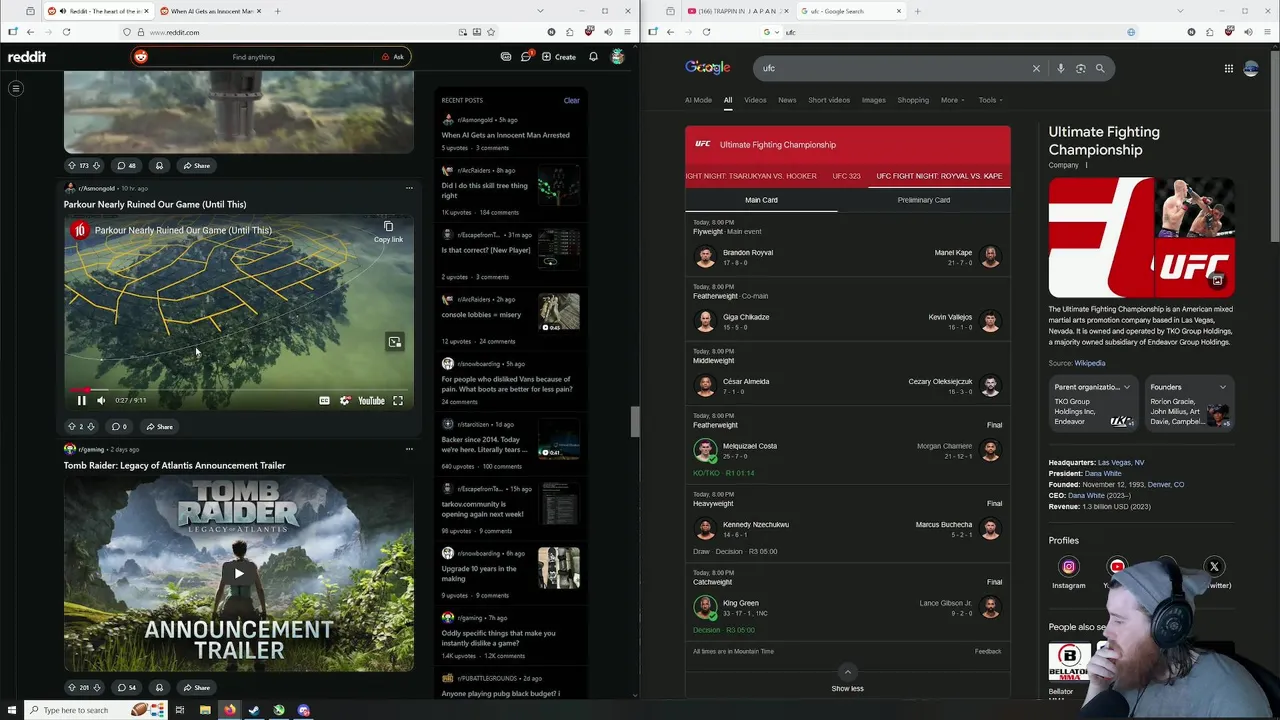Seek along the video progress bar
The image size is (1280, 720).
[x=238, y=390]
